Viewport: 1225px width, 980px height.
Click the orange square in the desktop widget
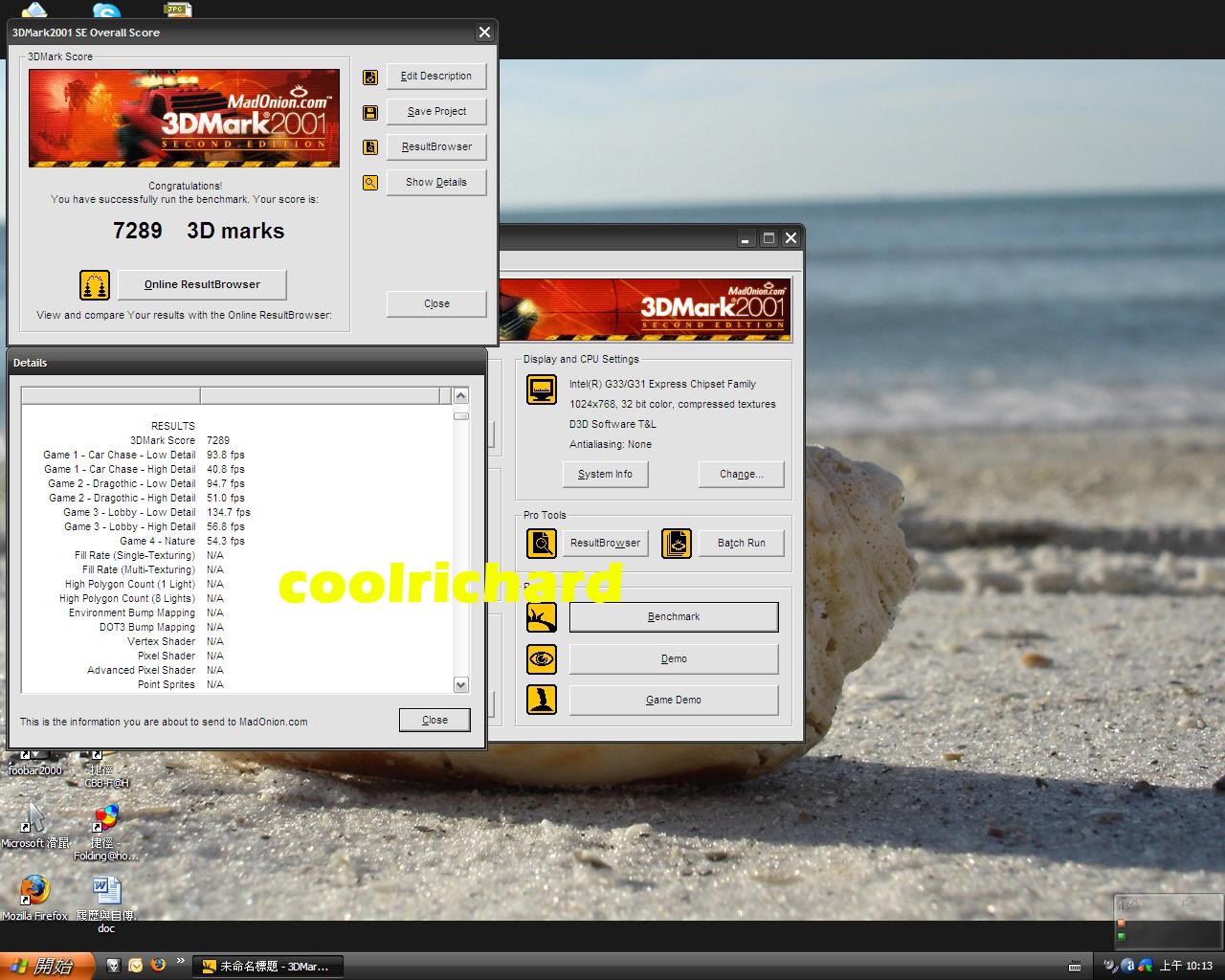(x=1122, y=924)
